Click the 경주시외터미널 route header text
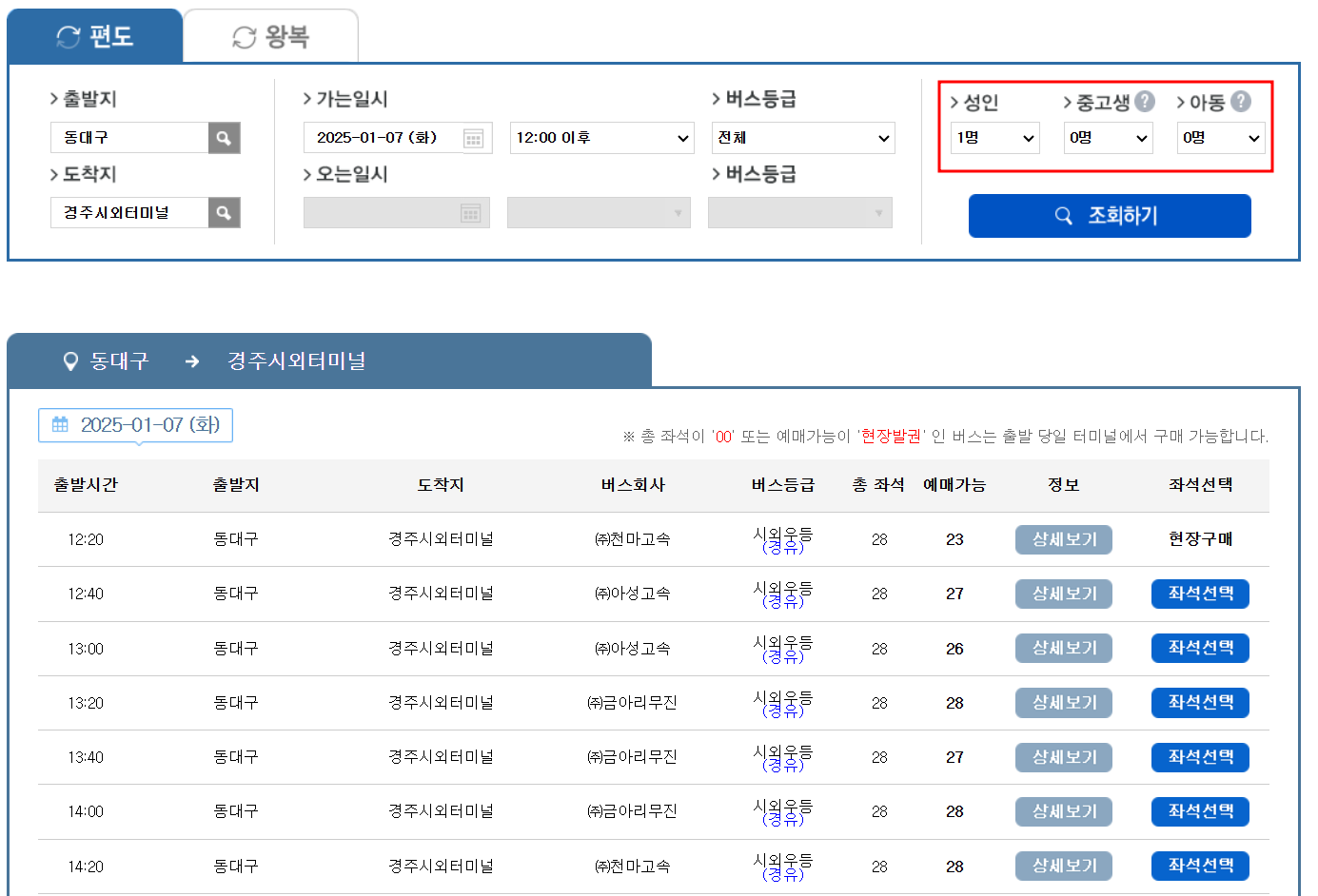 point(297,361)
